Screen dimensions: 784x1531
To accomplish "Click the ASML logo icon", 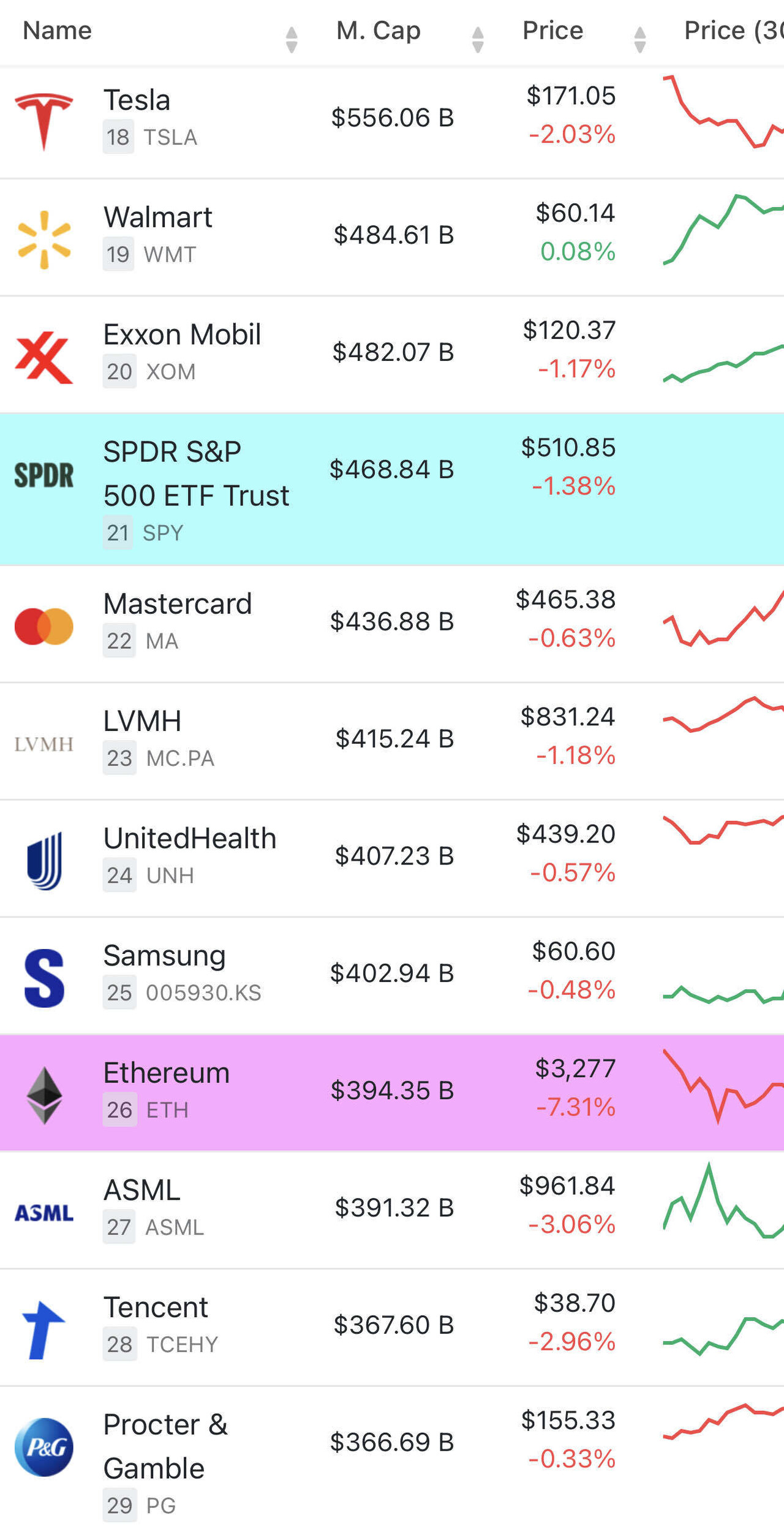I will tap(43, 1212).
